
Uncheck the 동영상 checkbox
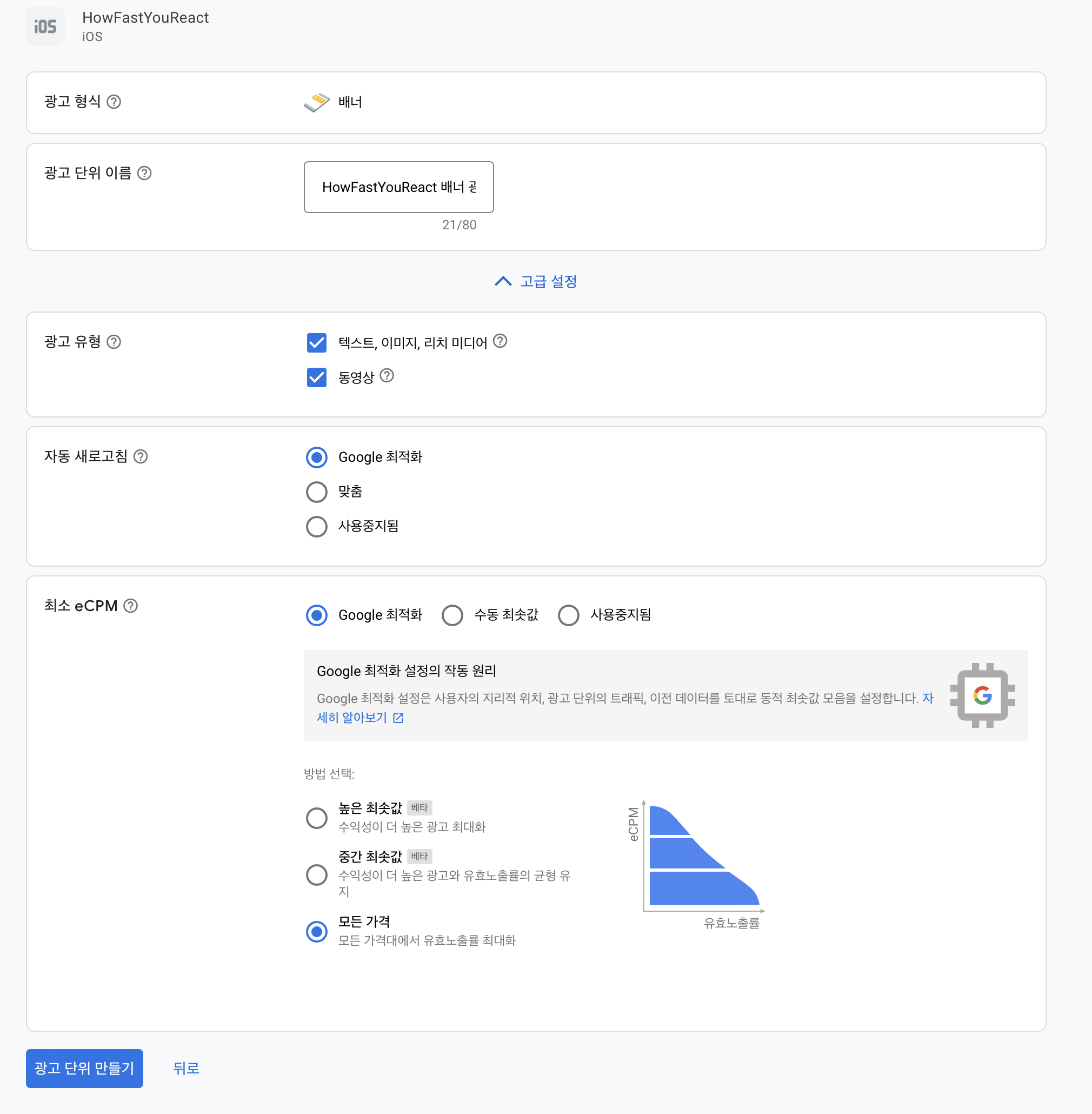[317, 377]
